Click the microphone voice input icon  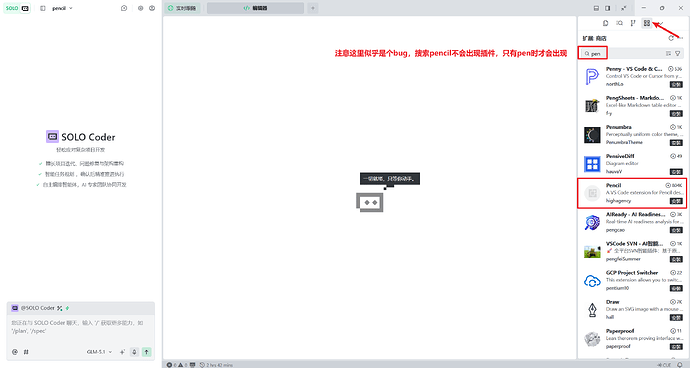pos(135,352)
